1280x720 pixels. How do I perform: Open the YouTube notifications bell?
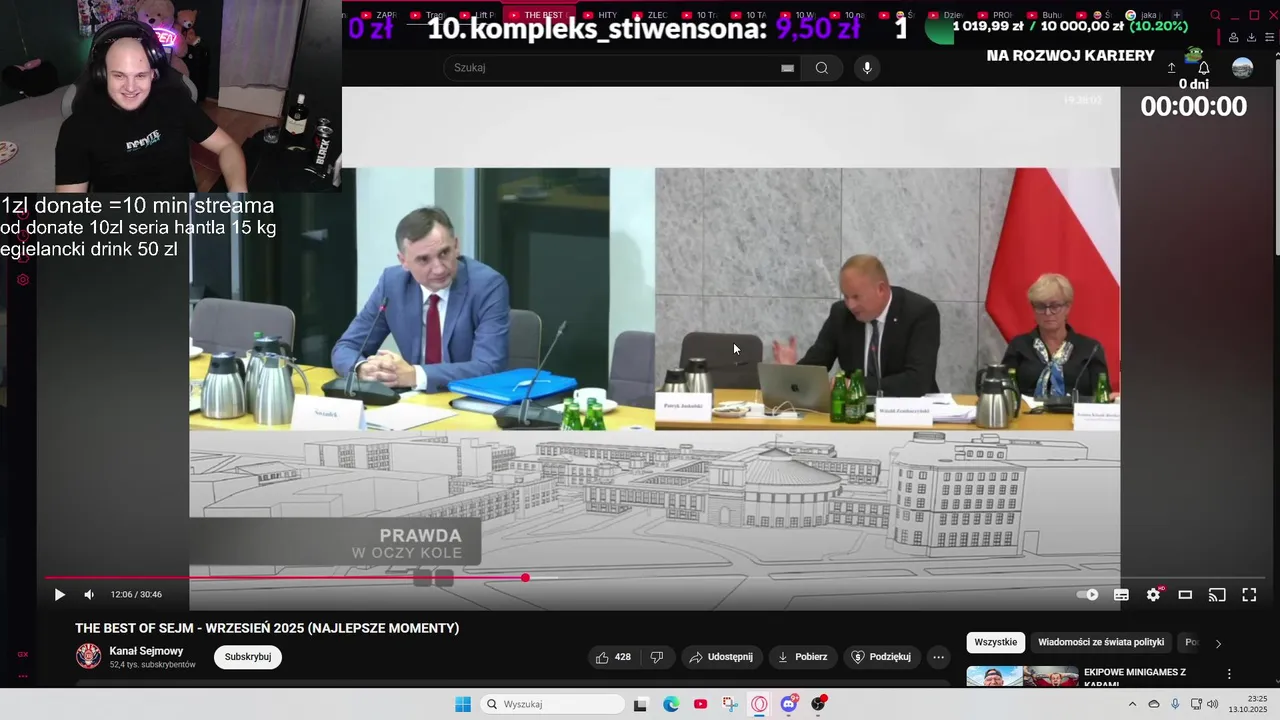(x=1204, y=68)
